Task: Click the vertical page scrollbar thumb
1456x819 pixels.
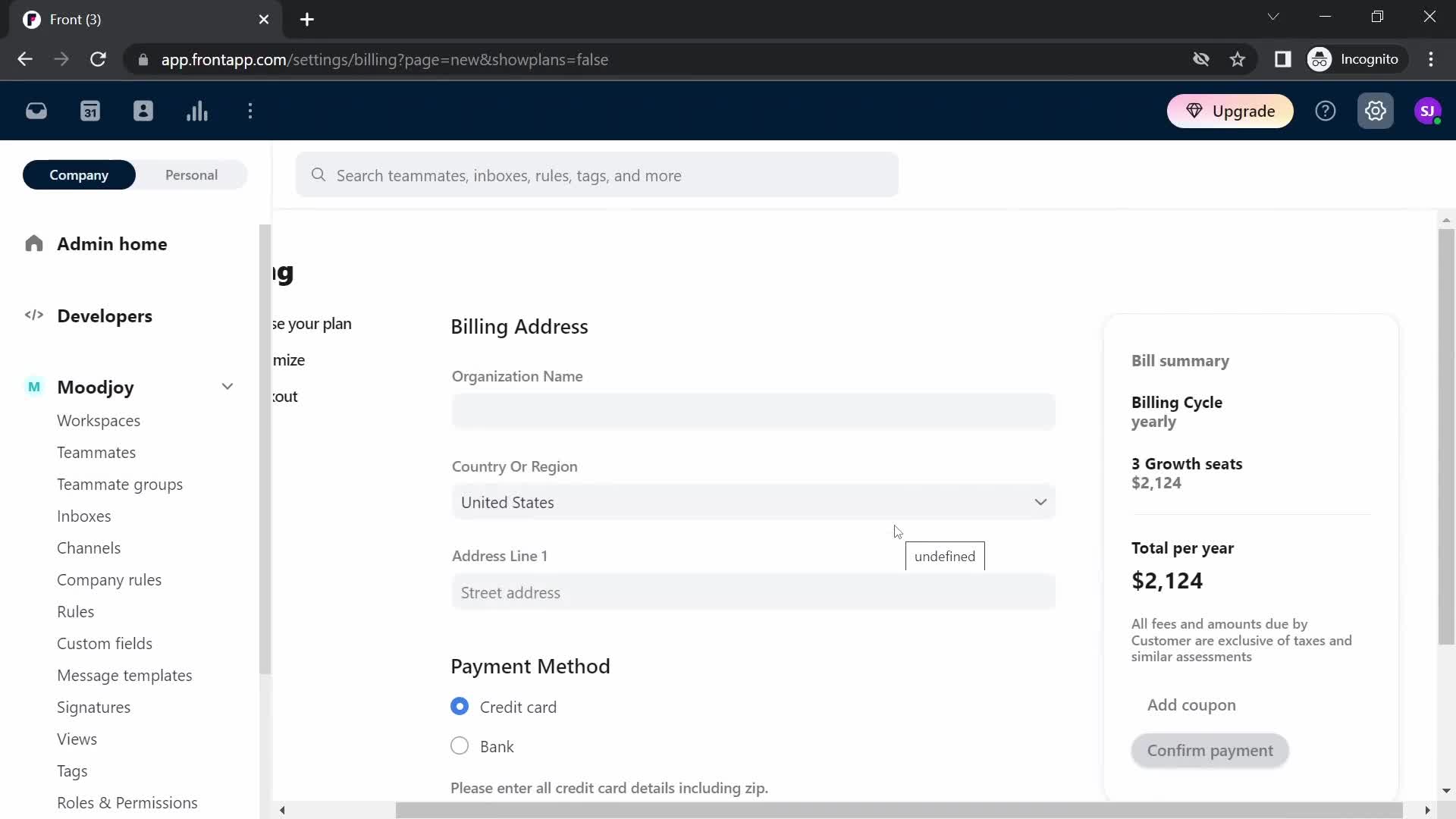Action: [x=1446, y=437]
